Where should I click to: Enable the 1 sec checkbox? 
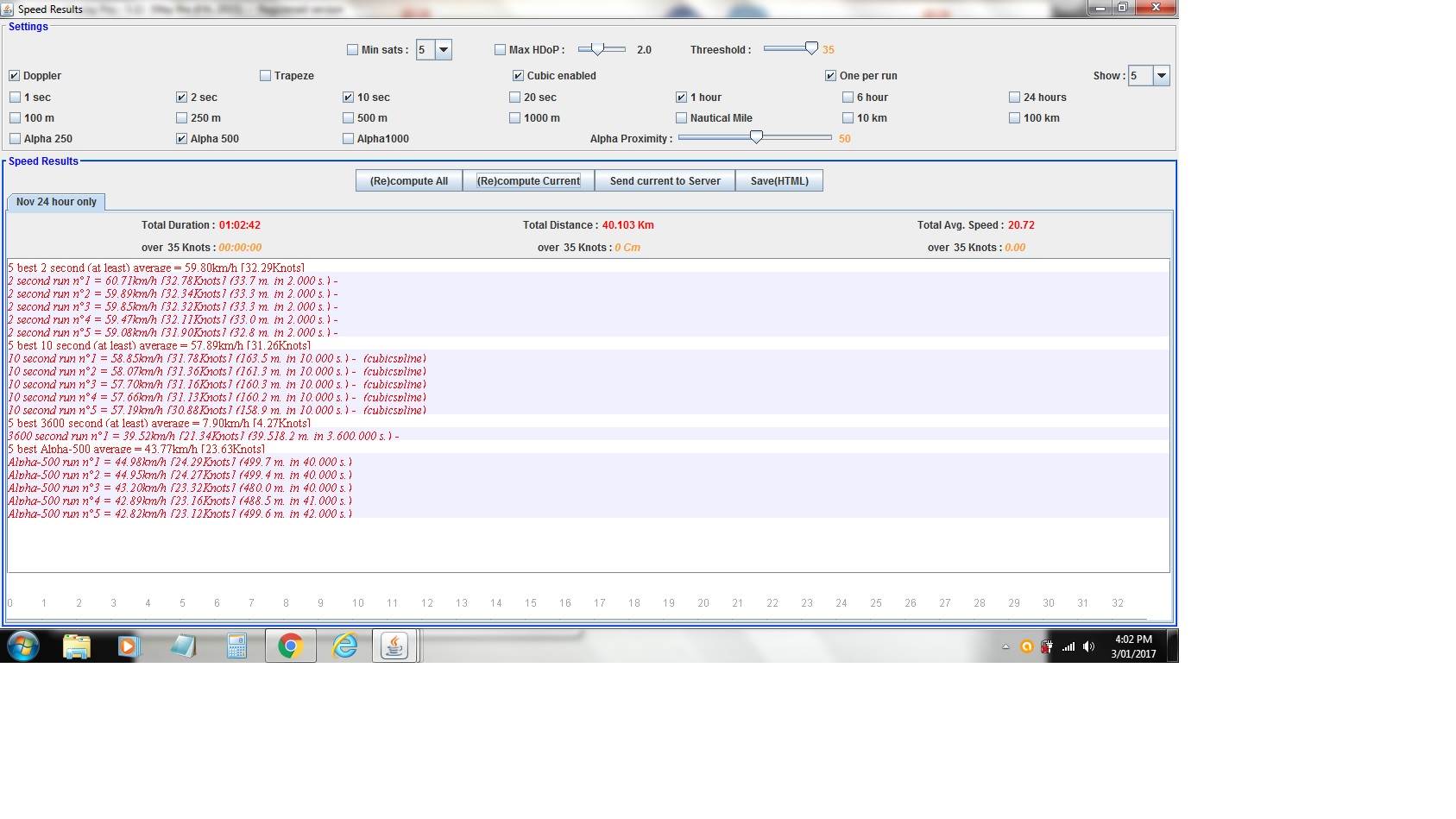(x=16, y=98)
